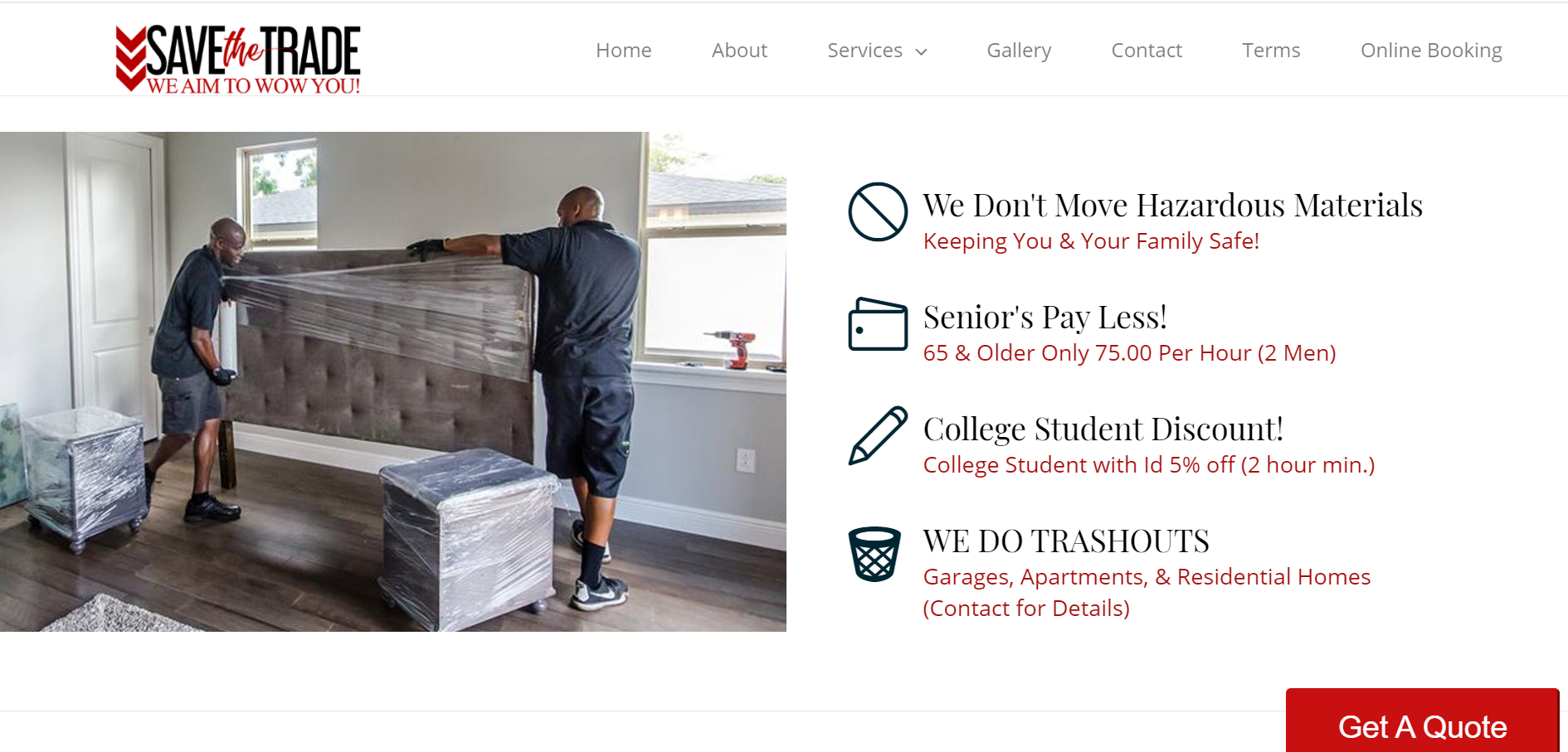Click the College Student Discount heading
Image resolution: width=1568 pixels, height=752 pixels.
(1103, 429)
